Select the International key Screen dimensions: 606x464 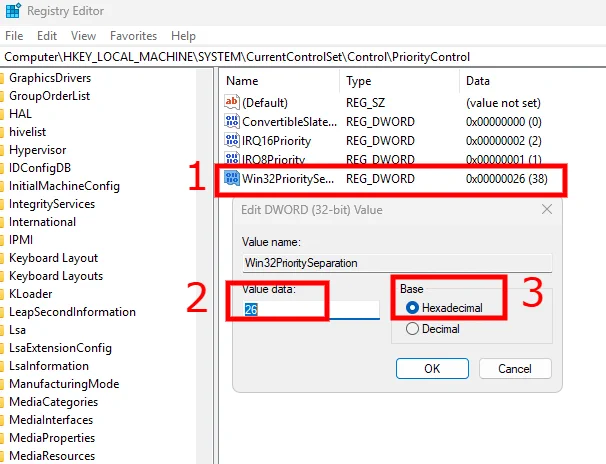(x=42, y=222)
